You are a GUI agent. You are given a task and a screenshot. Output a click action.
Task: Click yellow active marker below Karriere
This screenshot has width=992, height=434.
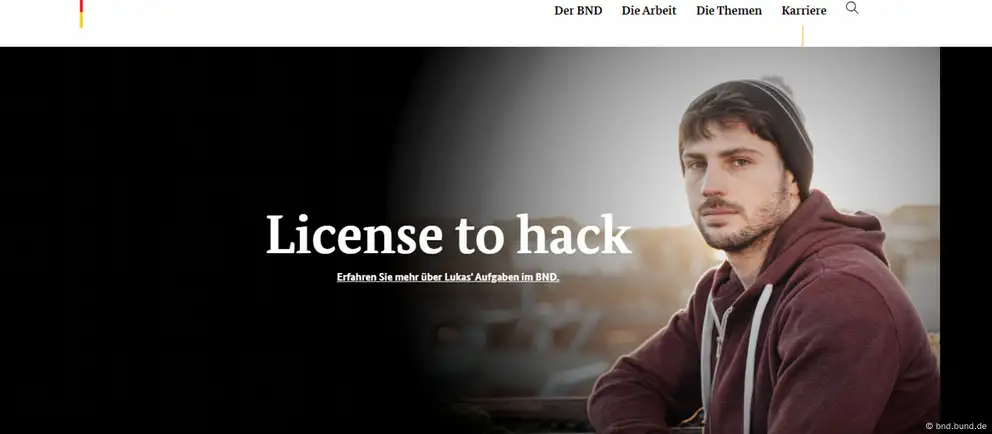click(x=803, y=36)
